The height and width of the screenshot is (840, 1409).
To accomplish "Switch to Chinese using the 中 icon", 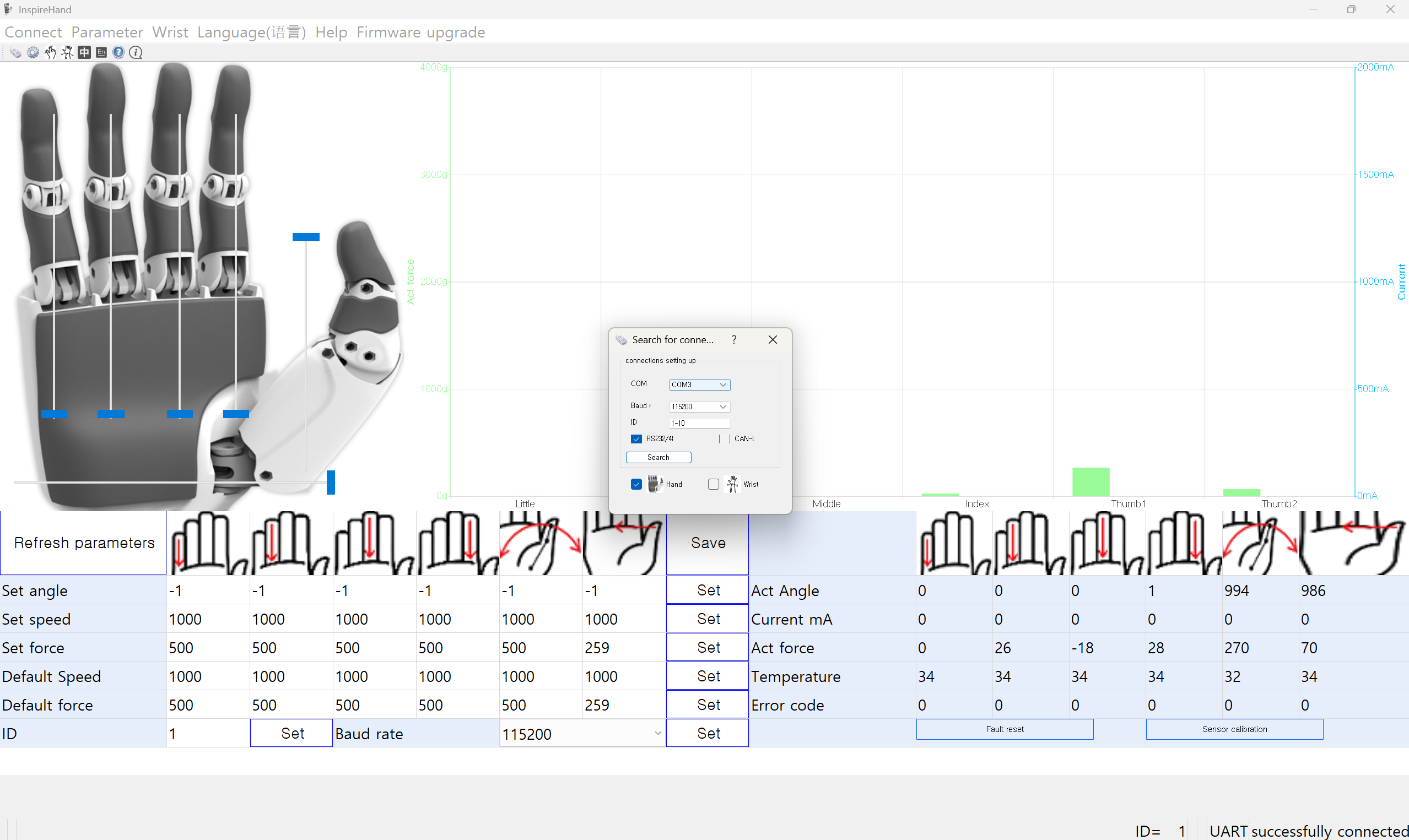I will tap(84, 53).
